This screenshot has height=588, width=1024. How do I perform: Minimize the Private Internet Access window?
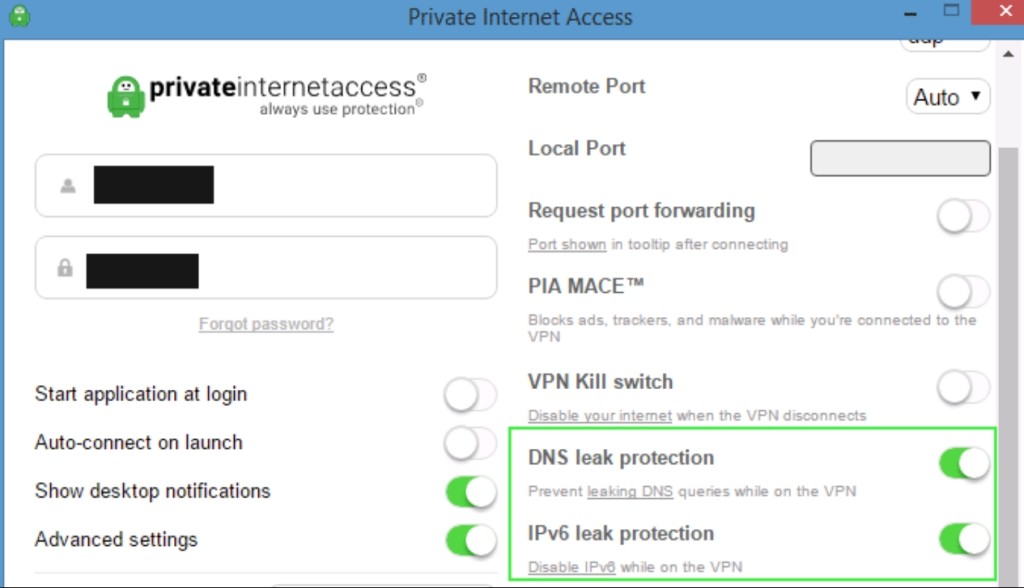(x=910, y=14)
